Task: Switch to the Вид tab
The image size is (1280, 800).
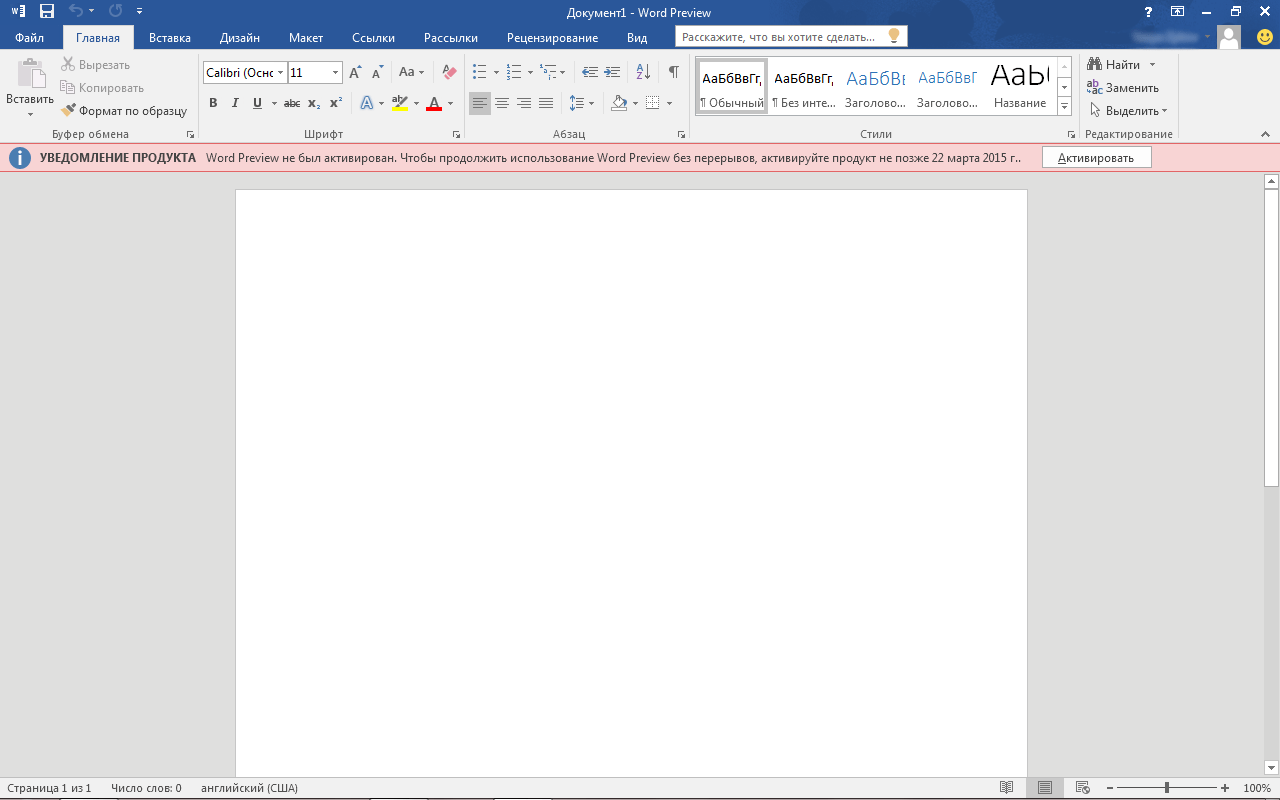Action: point(637,38)
